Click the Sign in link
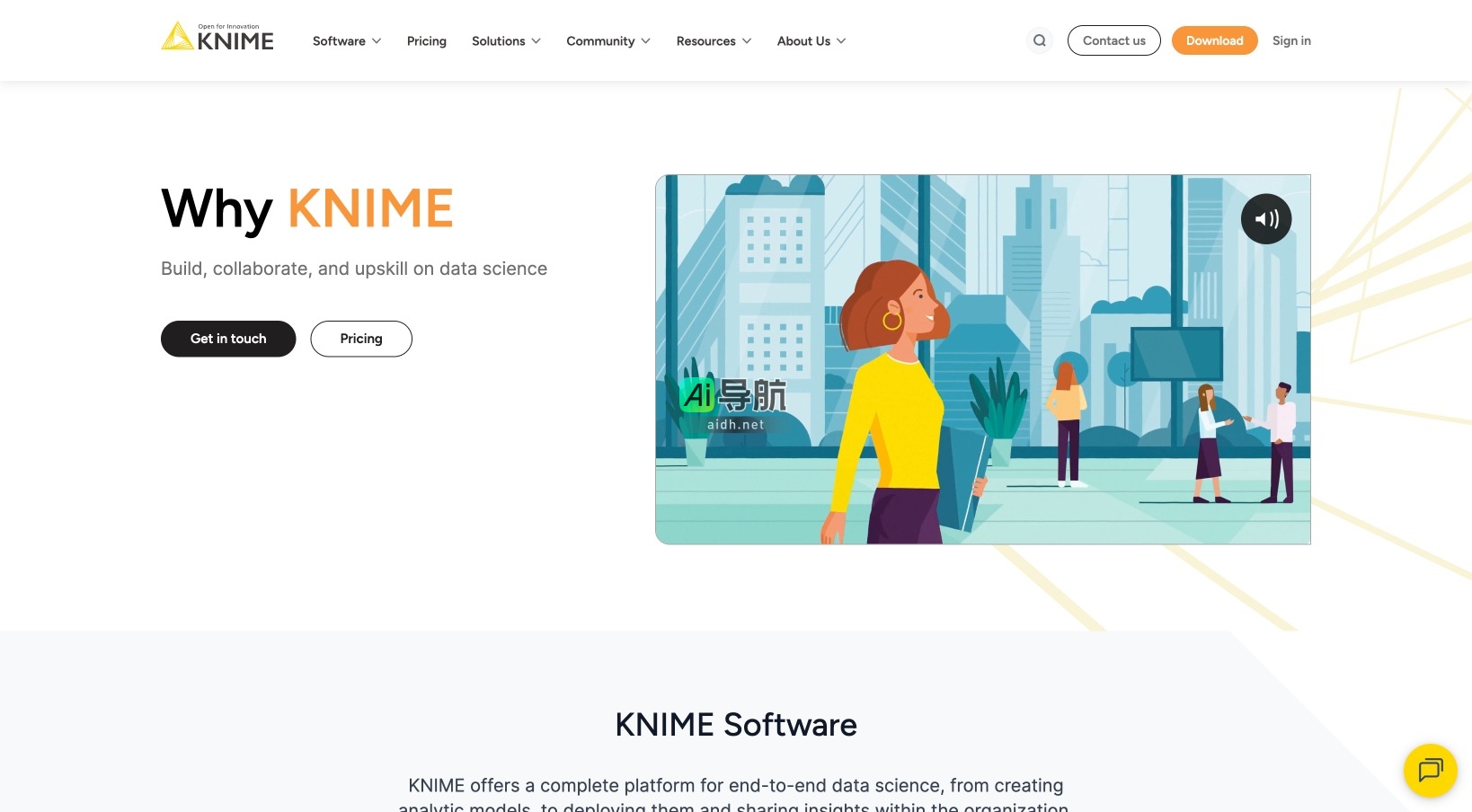Viewport: 1472px width, 812px height. (x=1291, y=40)
